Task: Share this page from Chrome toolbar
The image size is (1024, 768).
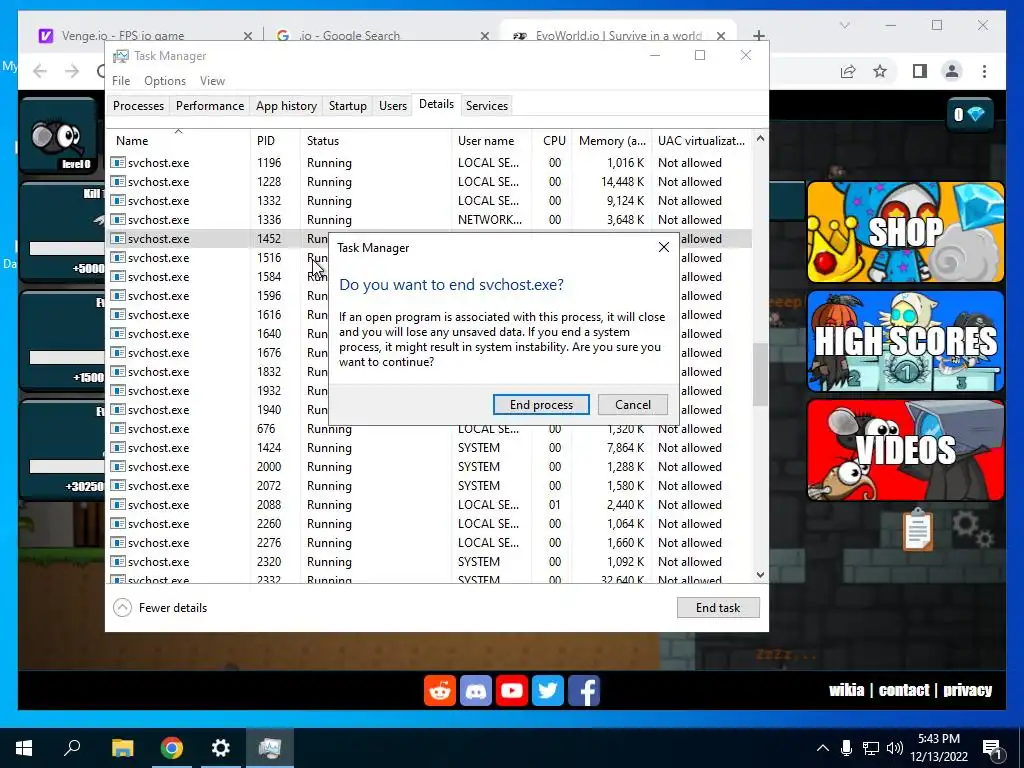Action: (848, 71)
